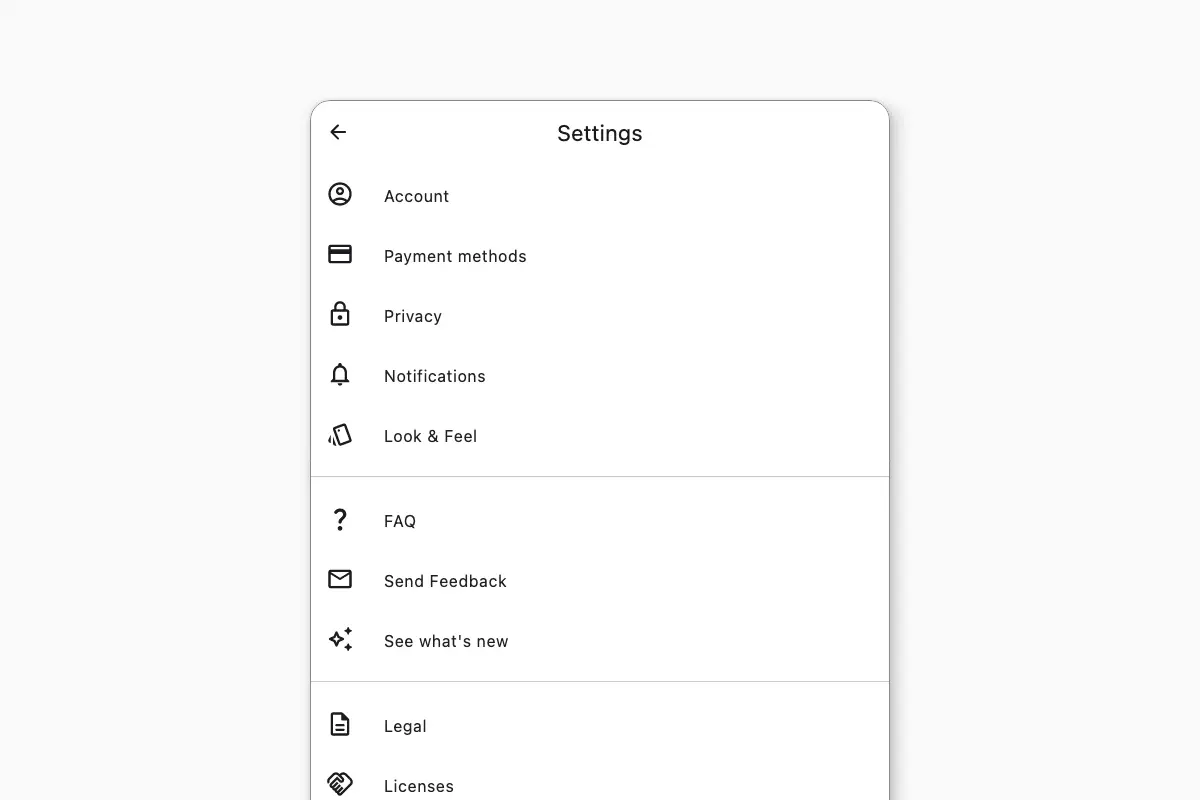Screen dimensions: 1200x800
Task: Click the Payment methods card icon
Action: (x=340, y=254)
